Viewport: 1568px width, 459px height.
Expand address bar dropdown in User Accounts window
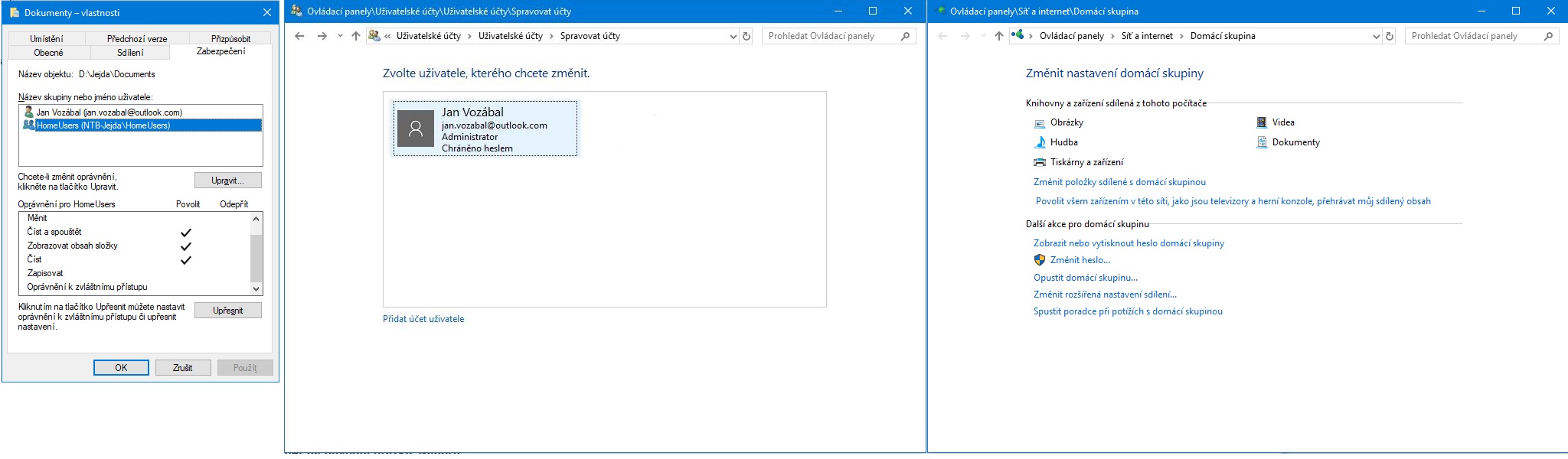pos(733,36)
